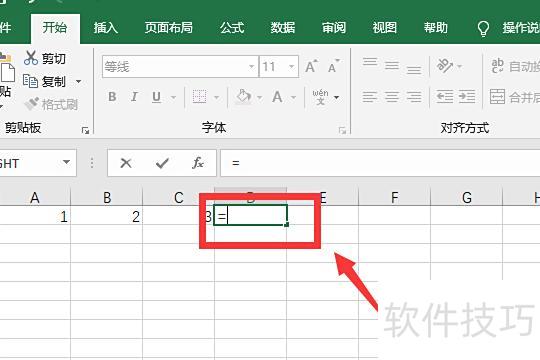Align text to the left

(370, 97)
